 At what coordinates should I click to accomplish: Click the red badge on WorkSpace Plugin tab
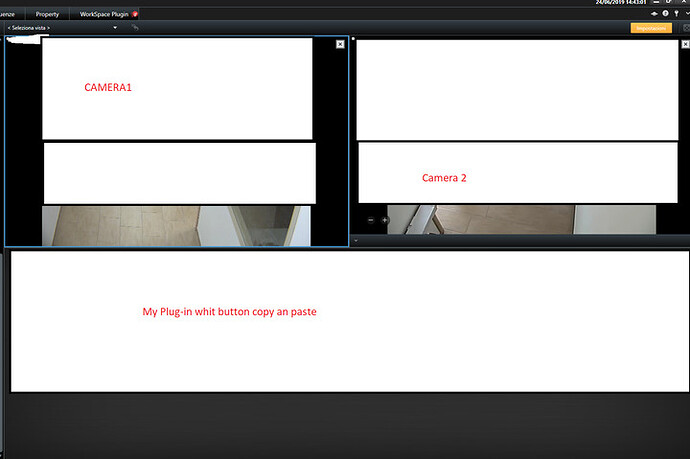pos(135,14)
